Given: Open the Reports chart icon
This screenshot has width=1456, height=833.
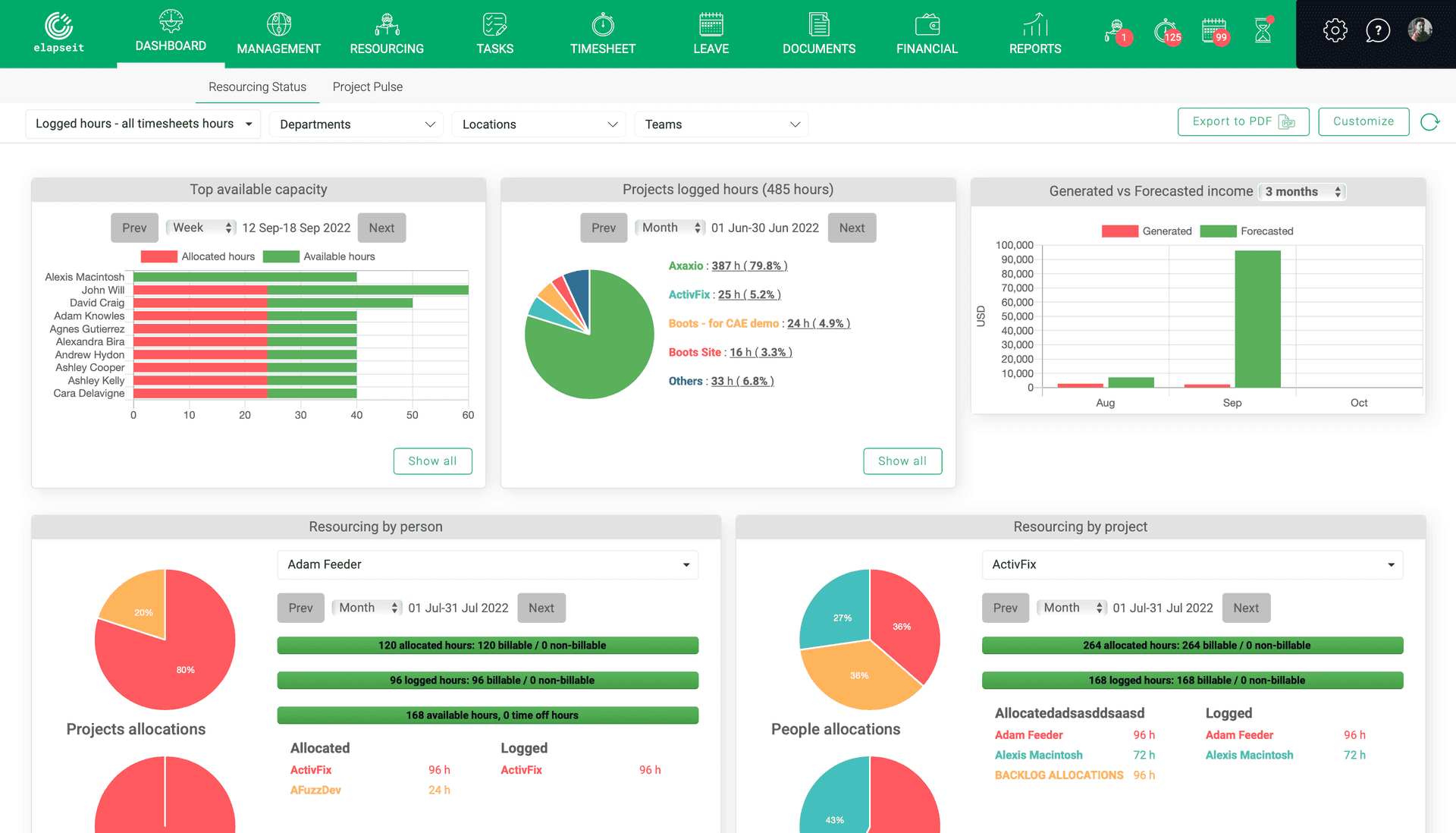Looking at the screenshot, I should (x=1035, y=25).
